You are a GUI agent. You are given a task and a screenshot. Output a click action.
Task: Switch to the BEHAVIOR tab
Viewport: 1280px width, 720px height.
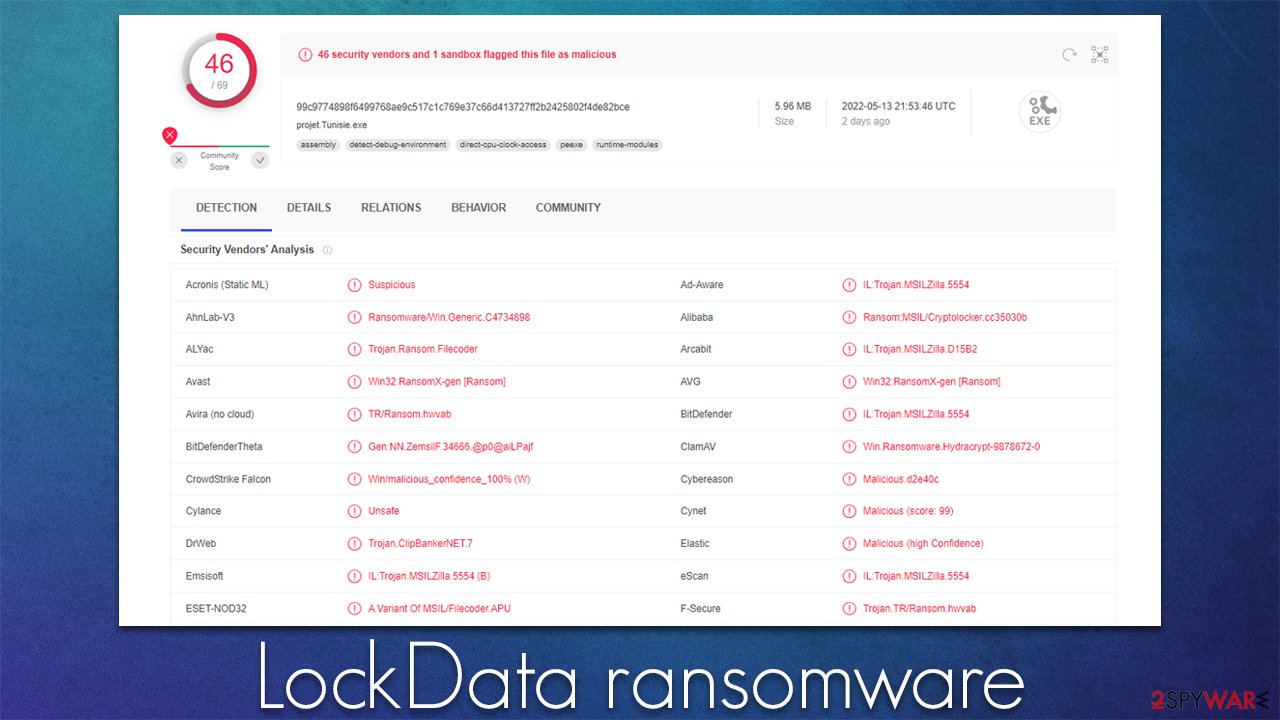coord(478,208)
